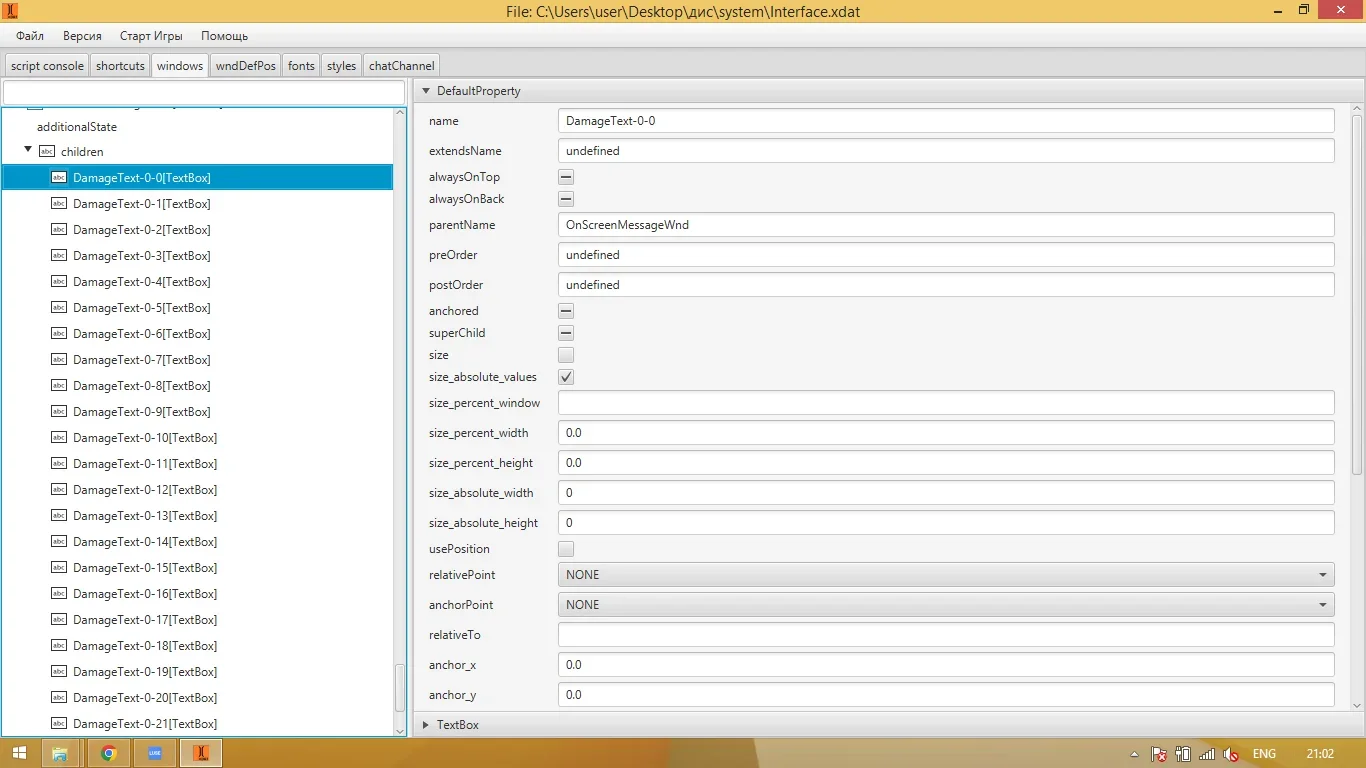The image size is (1366, 768).
Task: Toggle the alwaysOnTop checkbox
Action: click(x=566, y=177)
